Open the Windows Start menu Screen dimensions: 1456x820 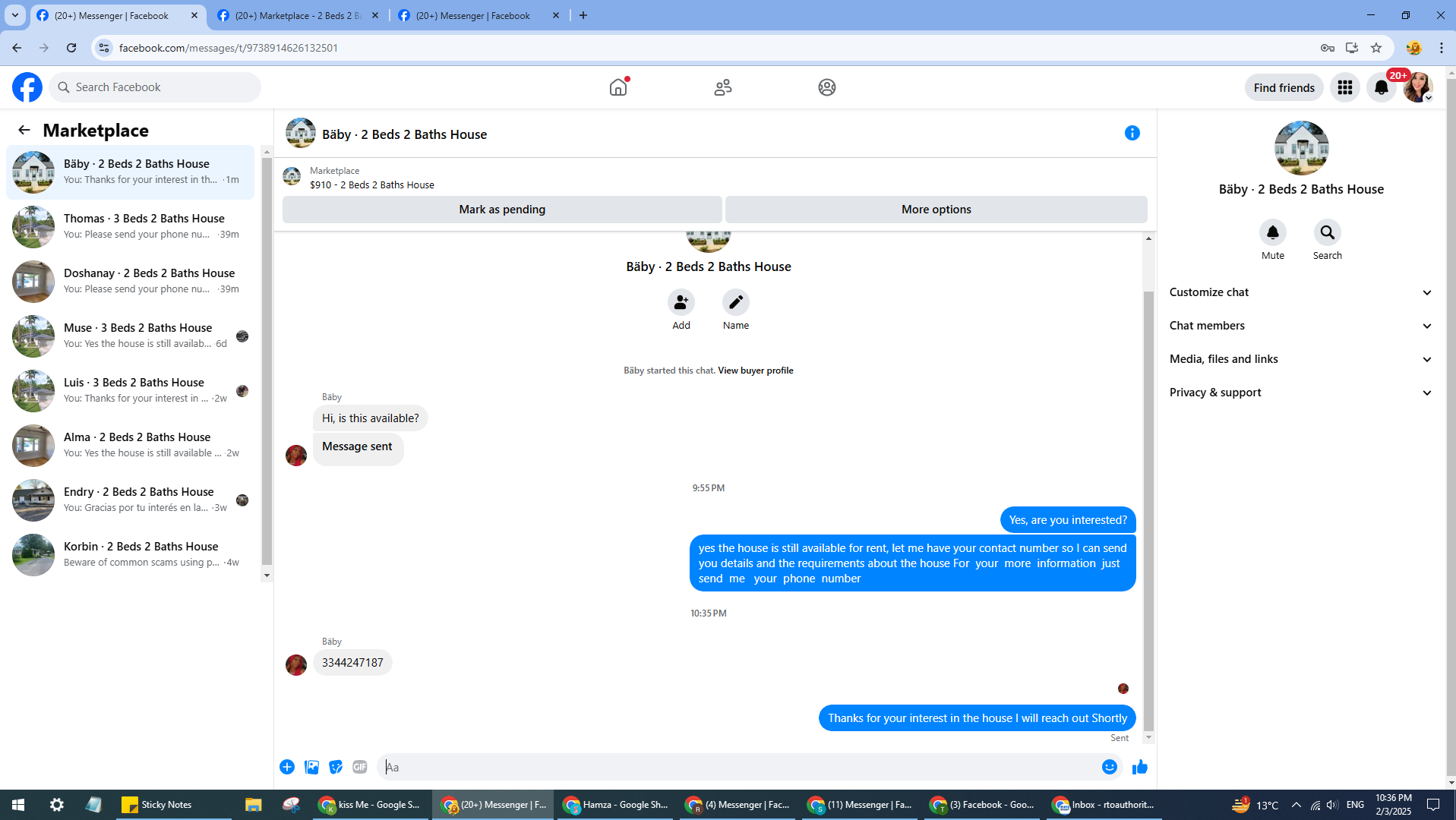click(x=18, y=805)
